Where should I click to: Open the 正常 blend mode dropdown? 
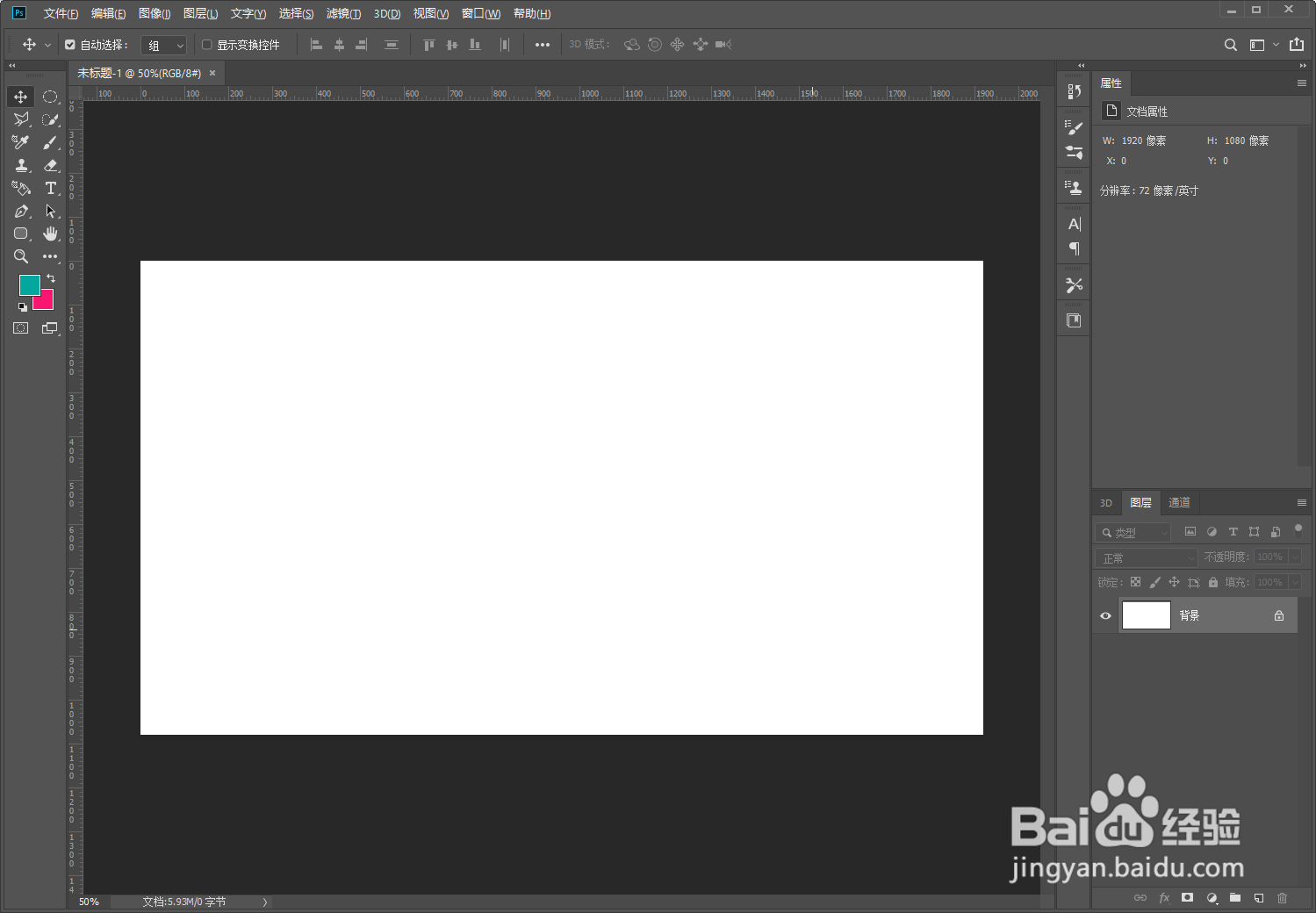(x=1147, y=557)
